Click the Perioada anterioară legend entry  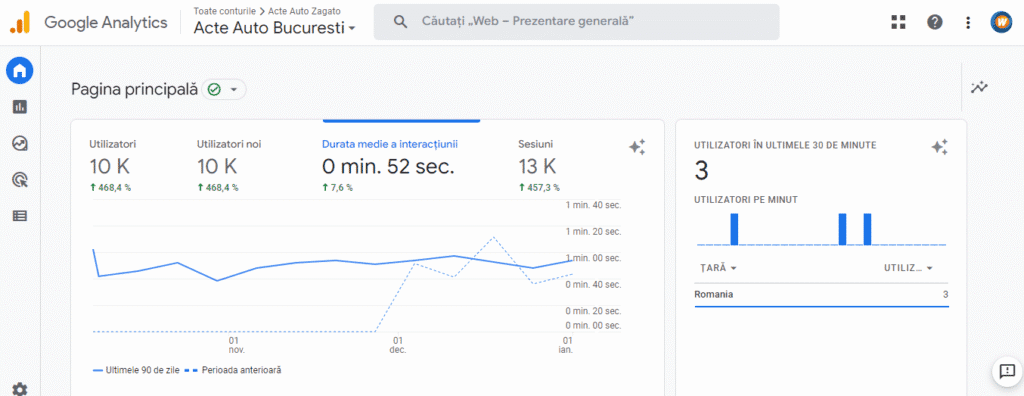233,370
